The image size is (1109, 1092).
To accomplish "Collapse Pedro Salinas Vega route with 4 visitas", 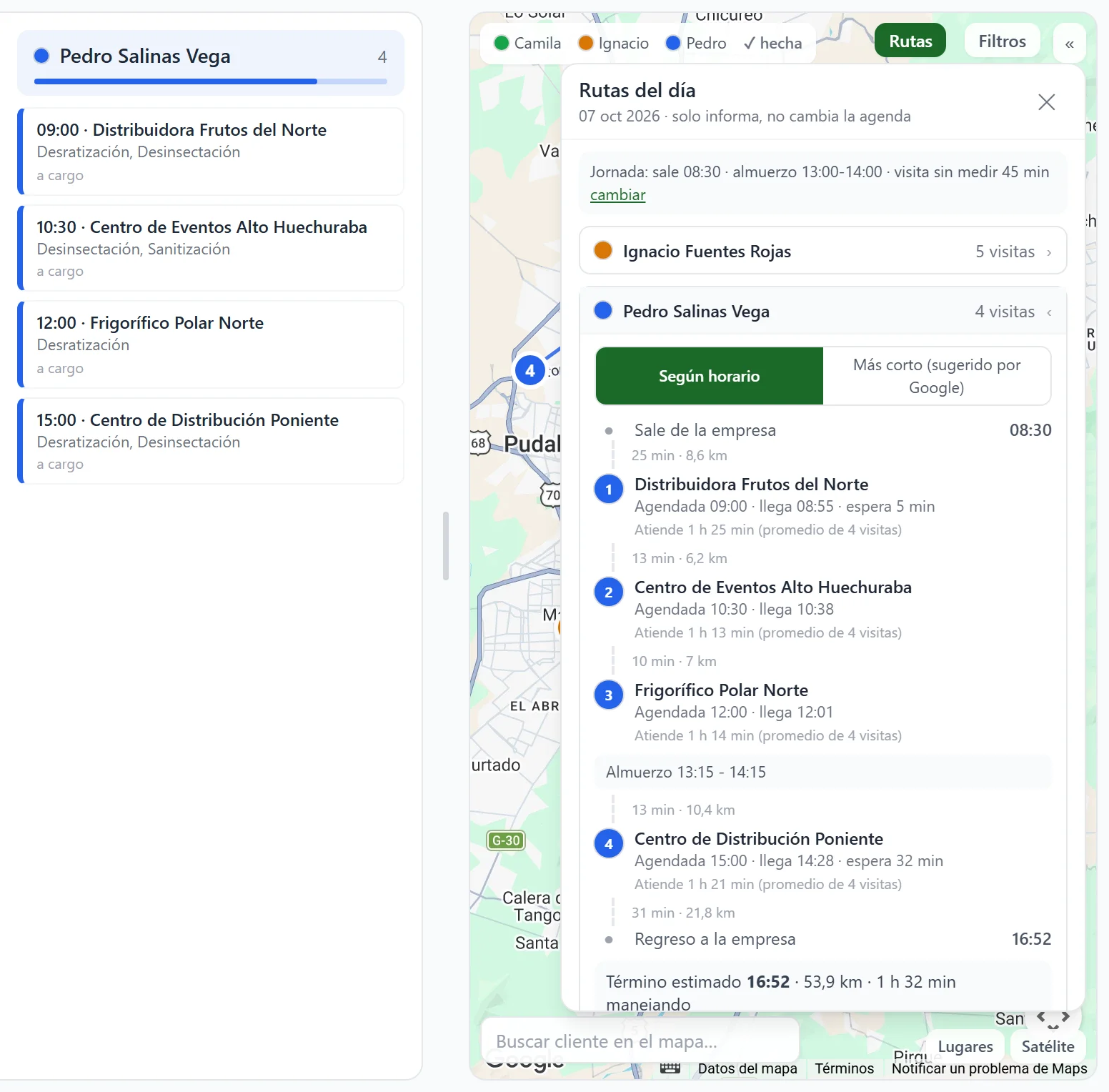I will click(x=822, y=311).
